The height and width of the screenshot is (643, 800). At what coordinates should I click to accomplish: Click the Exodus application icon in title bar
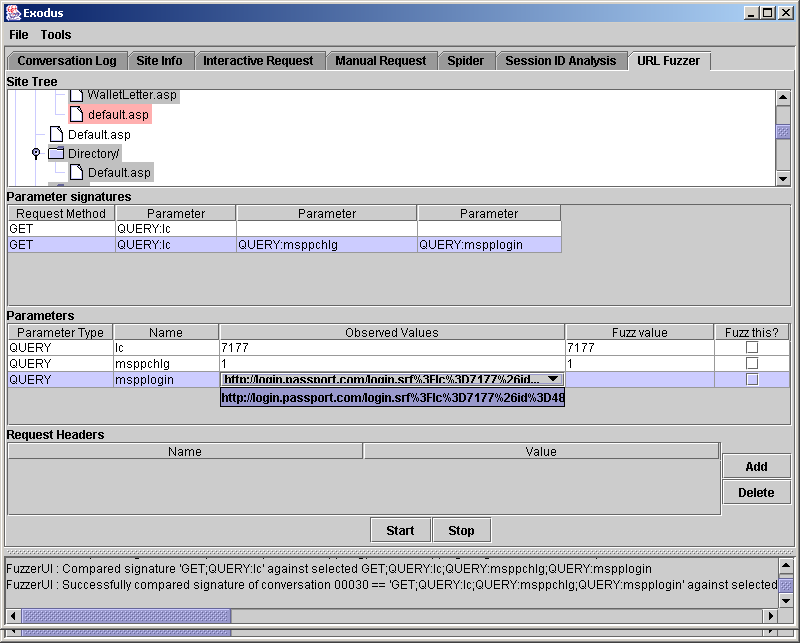click(12, 12)
